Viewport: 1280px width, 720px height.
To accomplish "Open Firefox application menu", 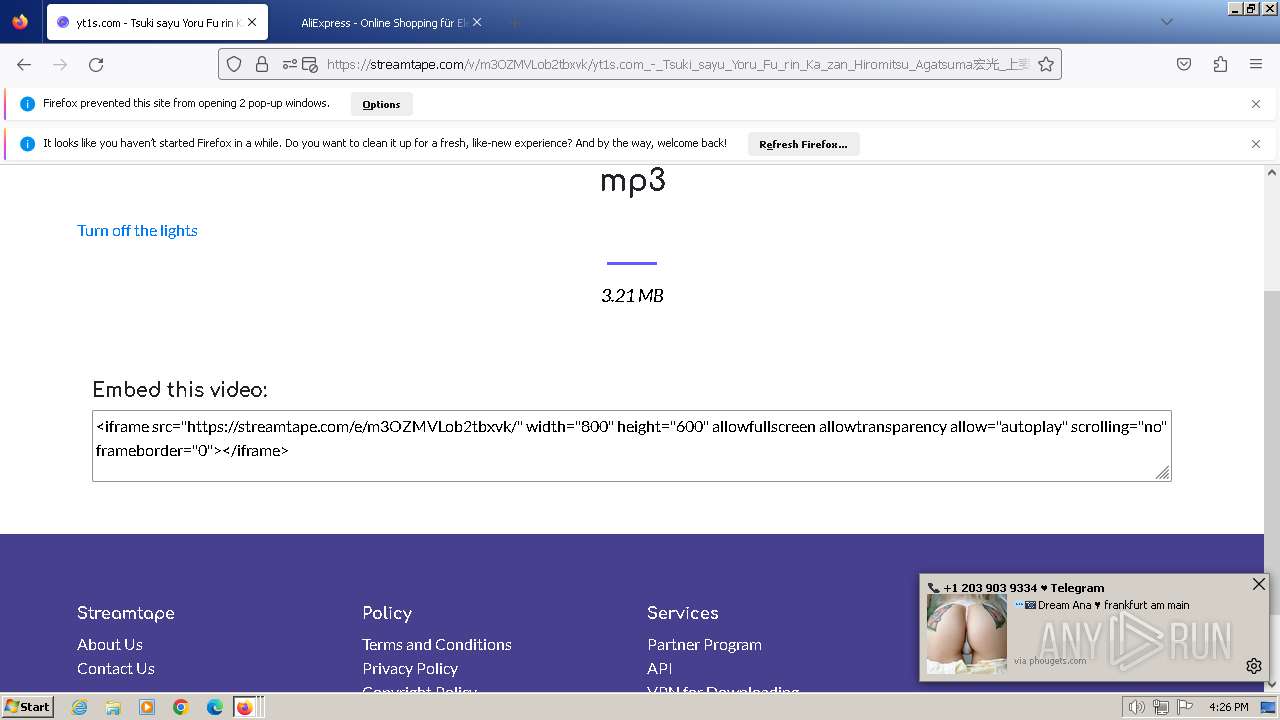I will (x=1256, y=64).
